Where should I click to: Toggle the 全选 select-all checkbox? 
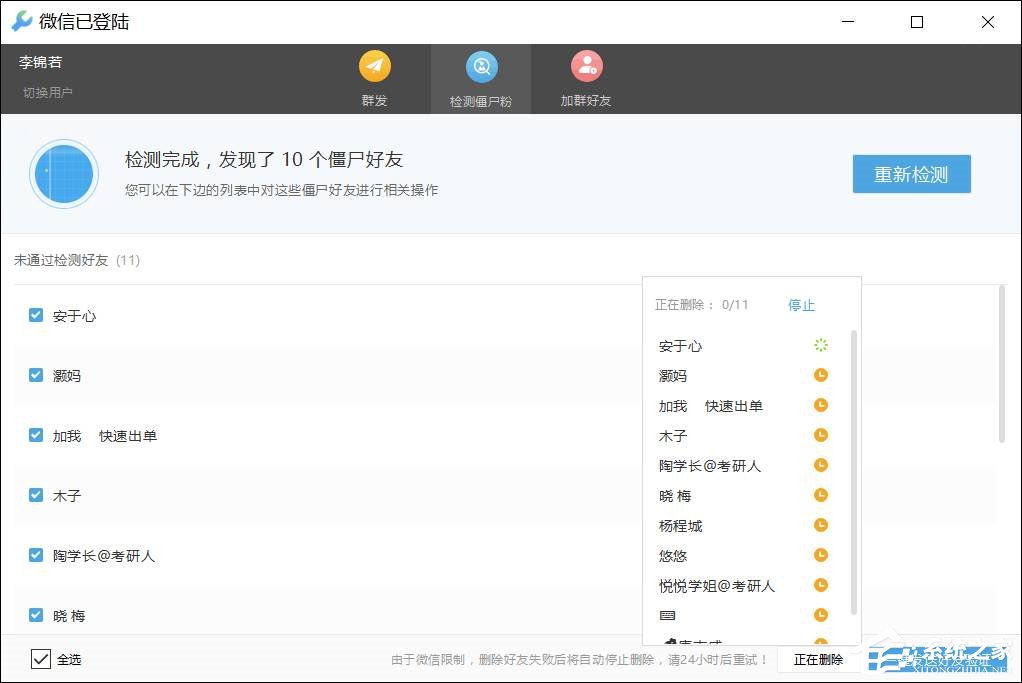point(41,658)
